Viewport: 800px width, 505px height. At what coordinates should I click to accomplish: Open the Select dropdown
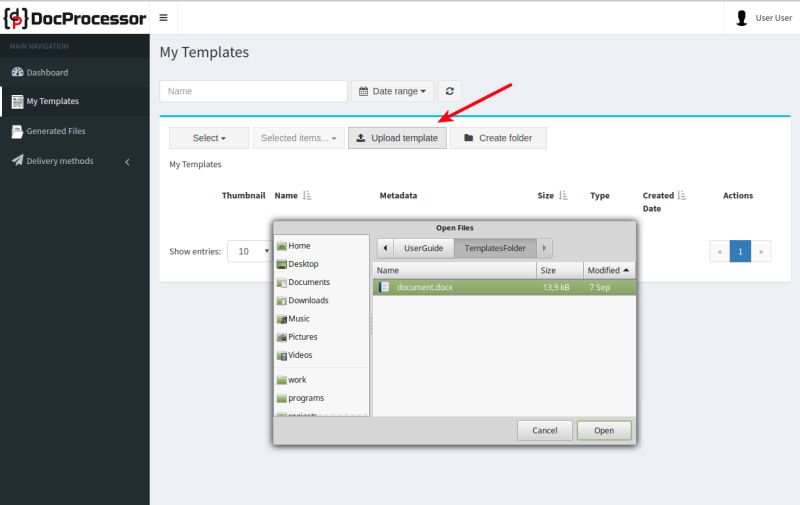pos(209,138)
